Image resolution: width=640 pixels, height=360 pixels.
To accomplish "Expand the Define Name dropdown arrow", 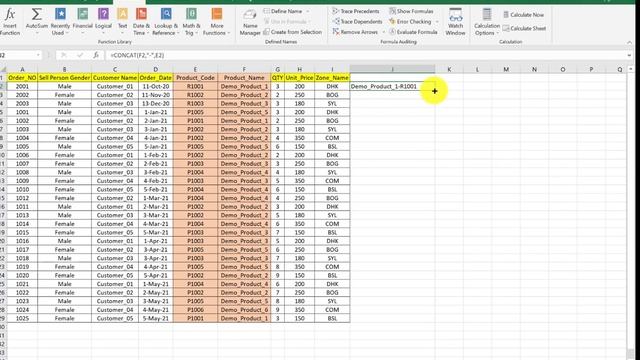I will click(x=308, y=11).
